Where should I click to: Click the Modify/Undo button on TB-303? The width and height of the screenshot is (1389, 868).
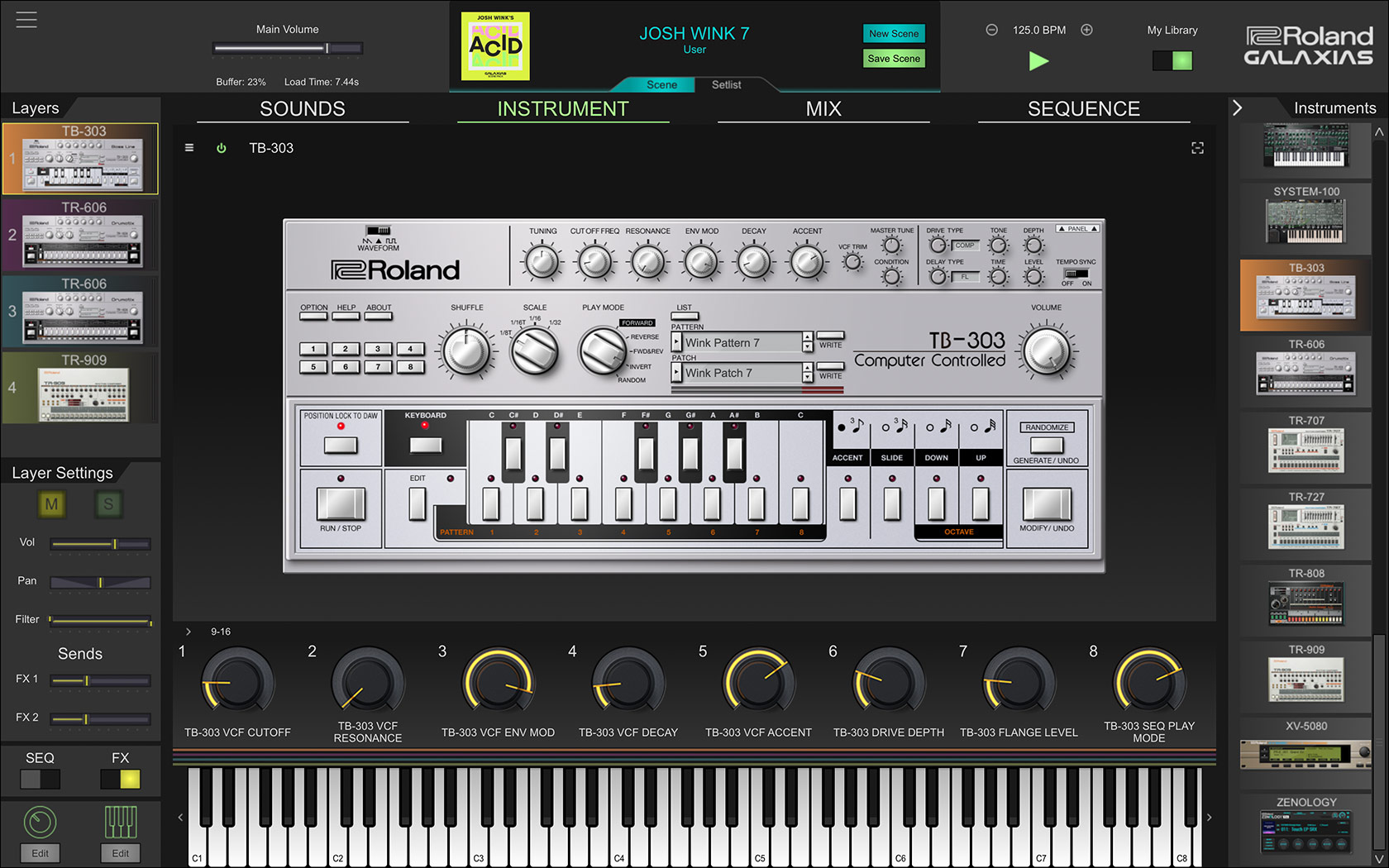coord(1046,503)
